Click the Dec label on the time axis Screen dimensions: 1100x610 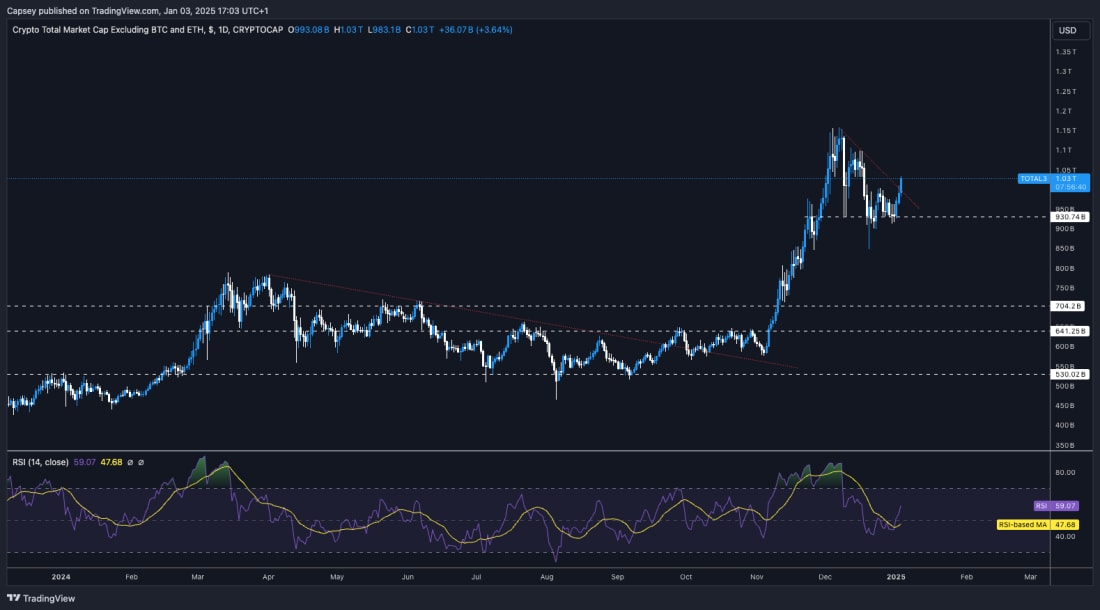[824, 577]
